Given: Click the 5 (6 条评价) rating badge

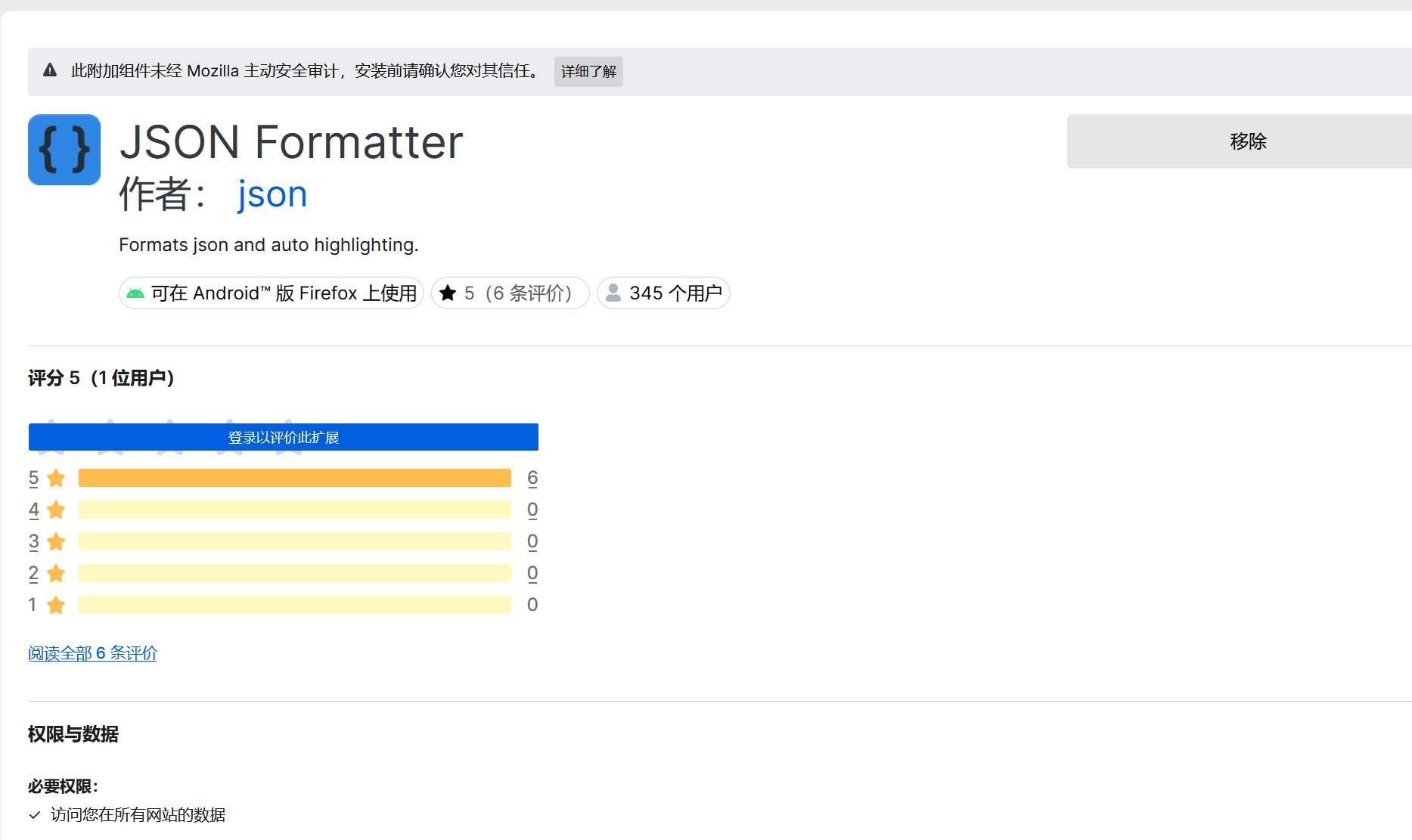Looking at the screenshot, I should (x=510, y=293).
